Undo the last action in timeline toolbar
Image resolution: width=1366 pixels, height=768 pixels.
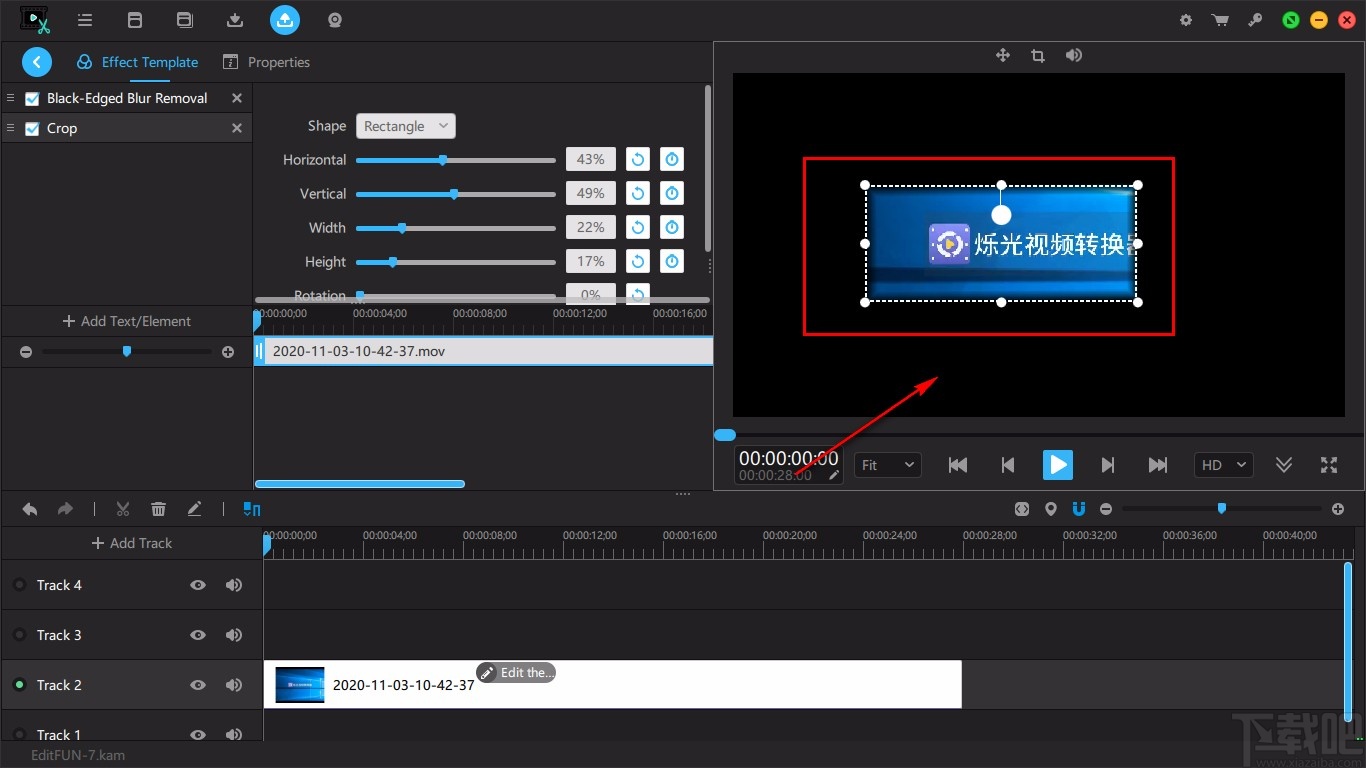point(30,509)
